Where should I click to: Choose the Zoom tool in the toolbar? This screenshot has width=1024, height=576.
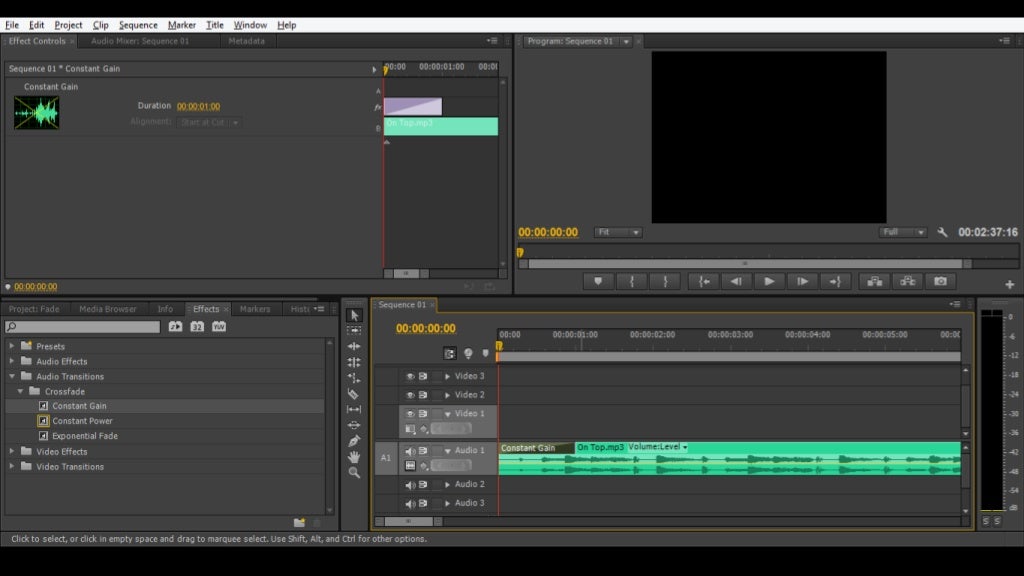(354, 473)
